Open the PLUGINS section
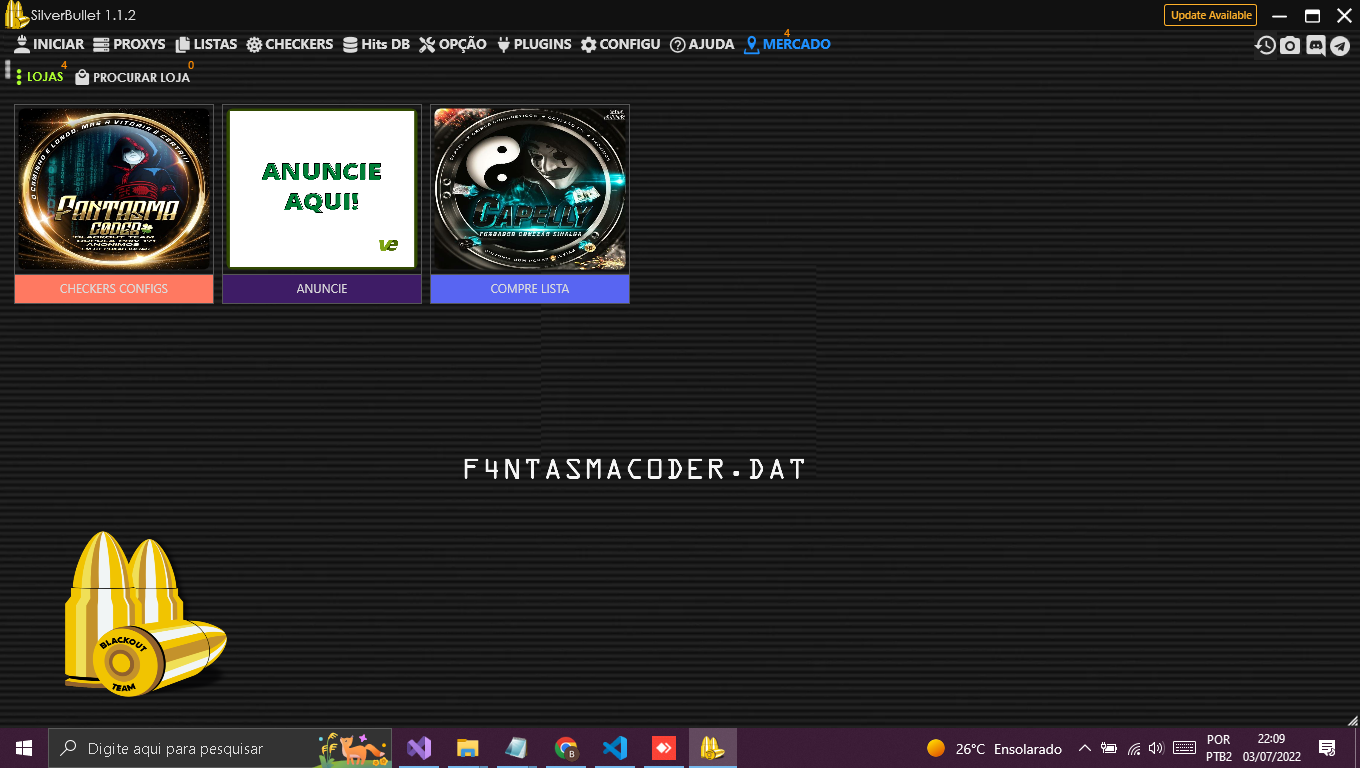 [535, 44]
